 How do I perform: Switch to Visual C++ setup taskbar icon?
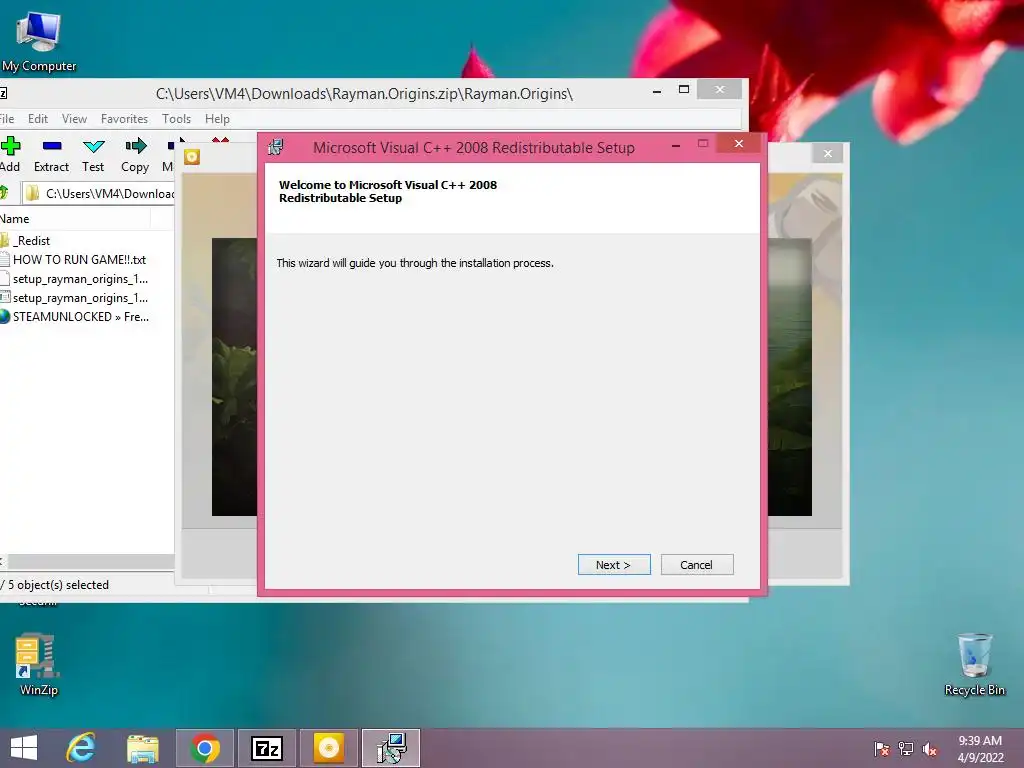tap(391, 748)
